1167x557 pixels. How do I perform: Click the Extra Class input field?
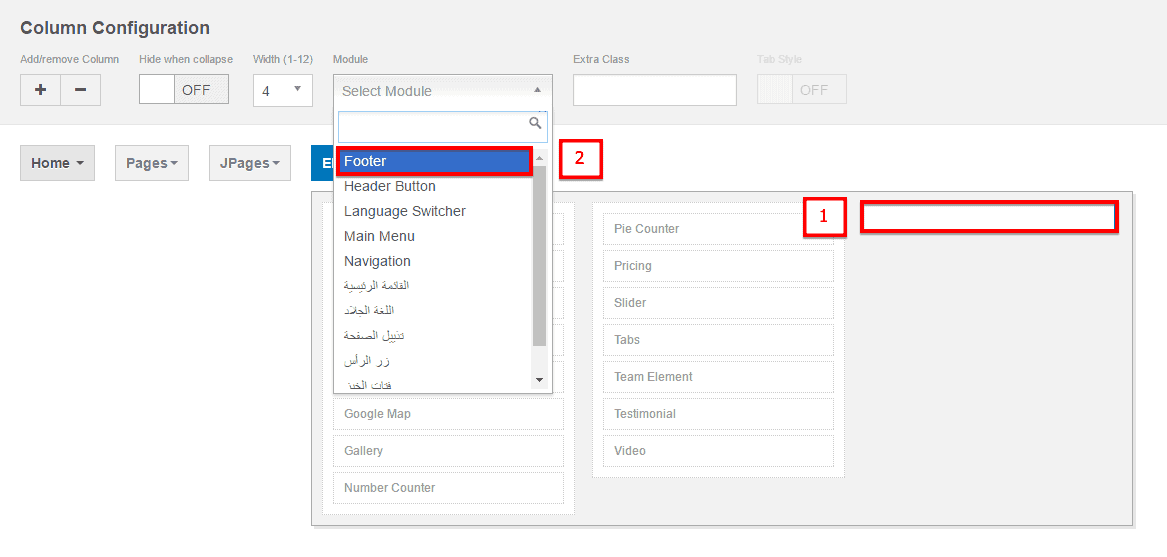coord(654,90)
